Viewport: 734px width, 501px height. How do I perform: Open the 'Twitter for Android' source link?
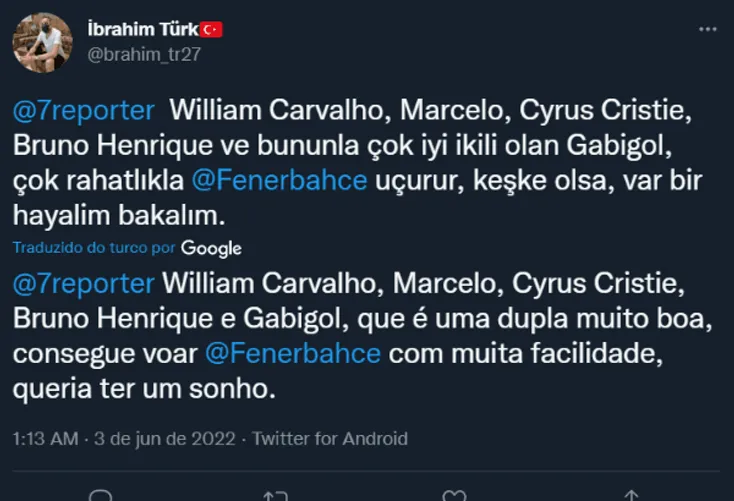[x=330, y=438]
